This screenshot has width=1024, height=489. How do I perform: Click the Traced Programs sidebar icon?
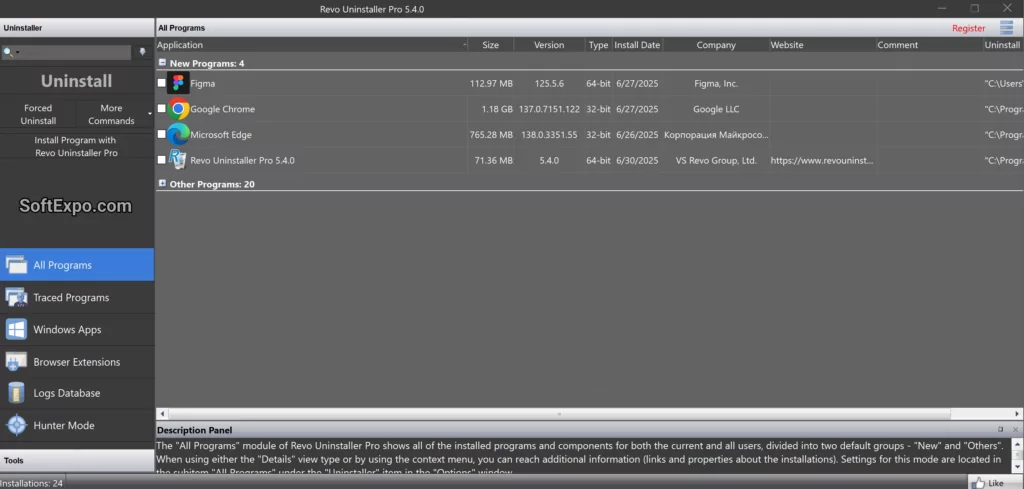click(x=16, y=298)
